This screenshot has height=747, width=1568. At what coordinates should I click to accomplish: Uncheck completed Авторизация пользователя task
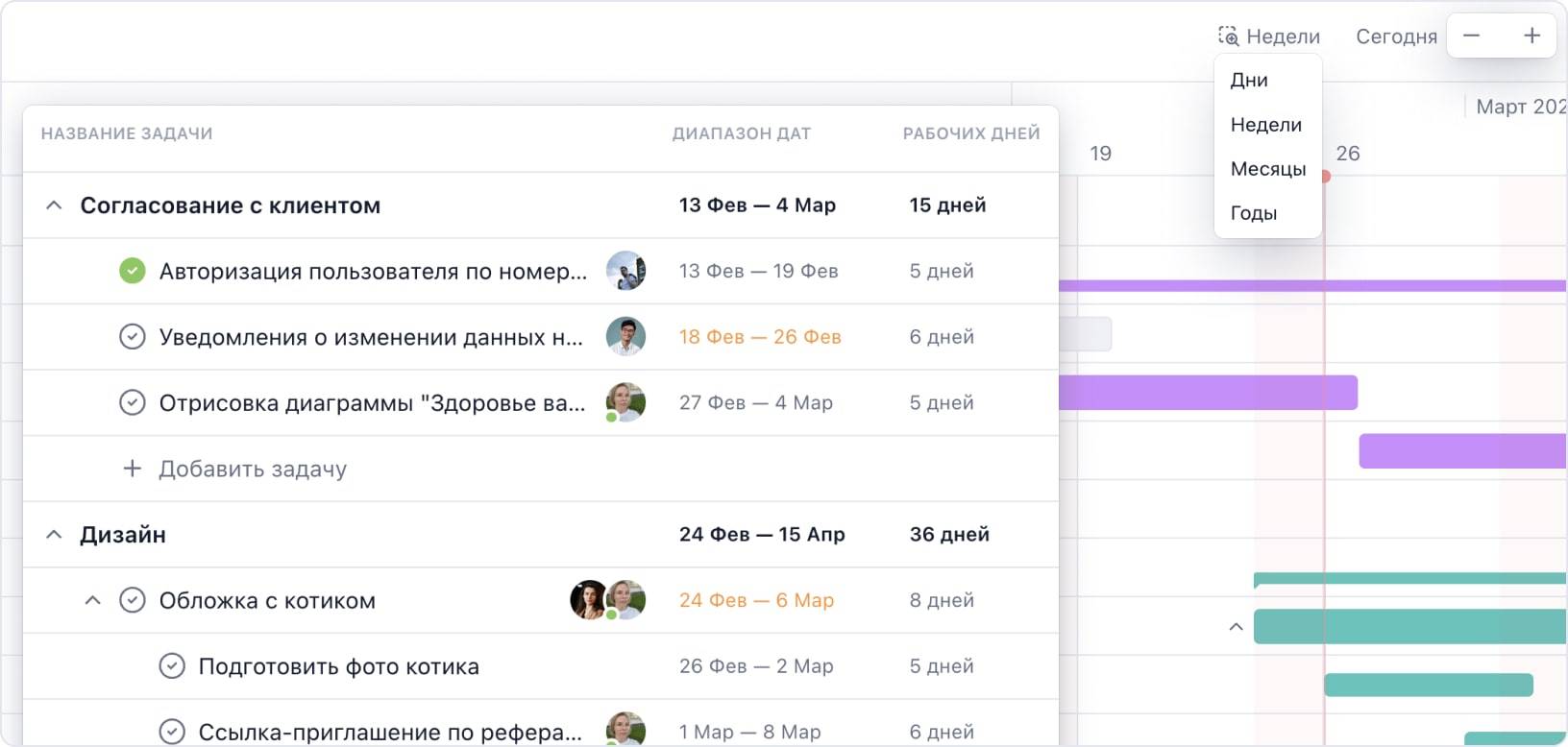coord(133,271)
